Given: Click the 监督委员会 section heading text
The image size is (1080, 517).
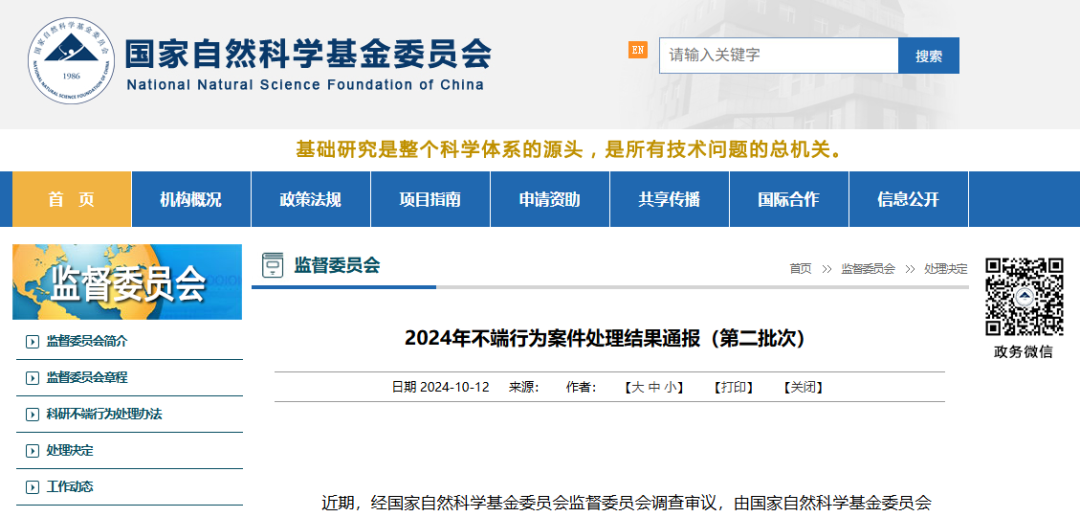Looking at the screenshot, I should coord(337,265).
